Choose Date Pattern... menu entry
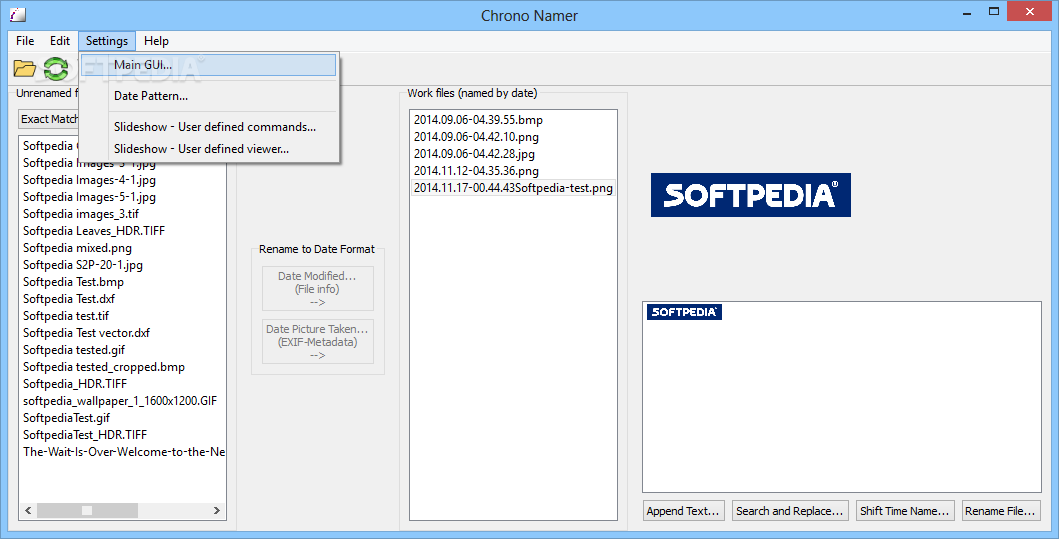This screenshot has height=539, width=1059. tap(209, 96)
